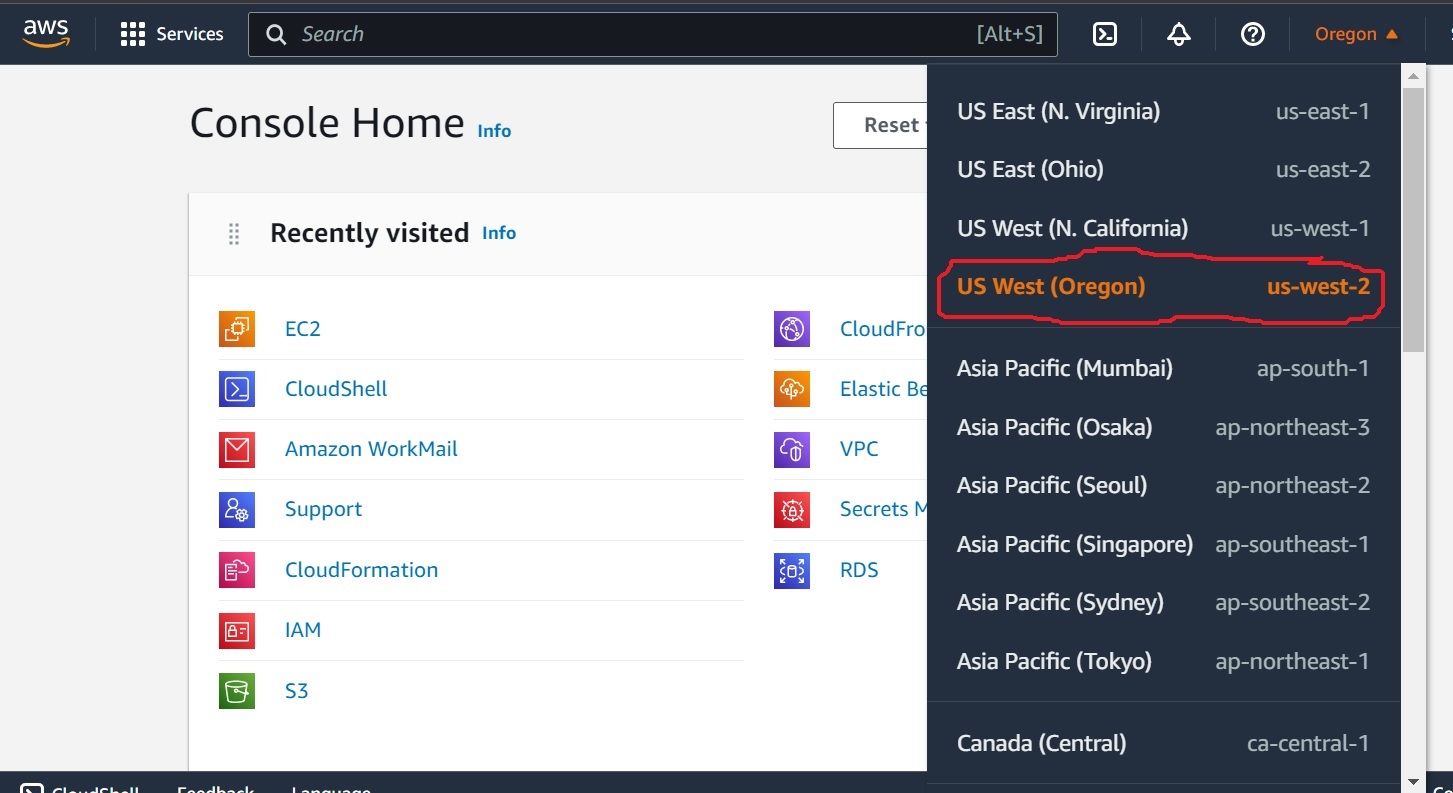This screenshot has width=1453, height=793.
Task: Select Asia Pacific (Mumbai) region
Action: tap(1163, 368)
